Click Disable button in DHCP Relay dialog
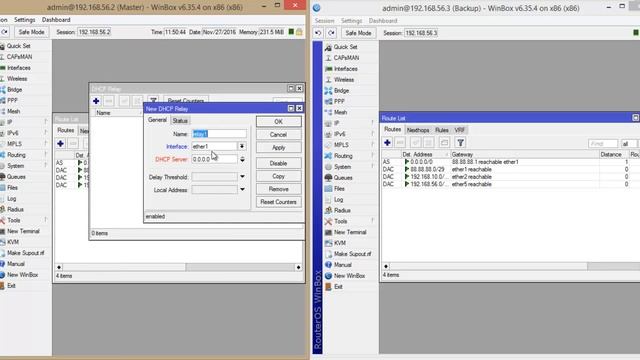640x360 pixels. pos(278,163)
